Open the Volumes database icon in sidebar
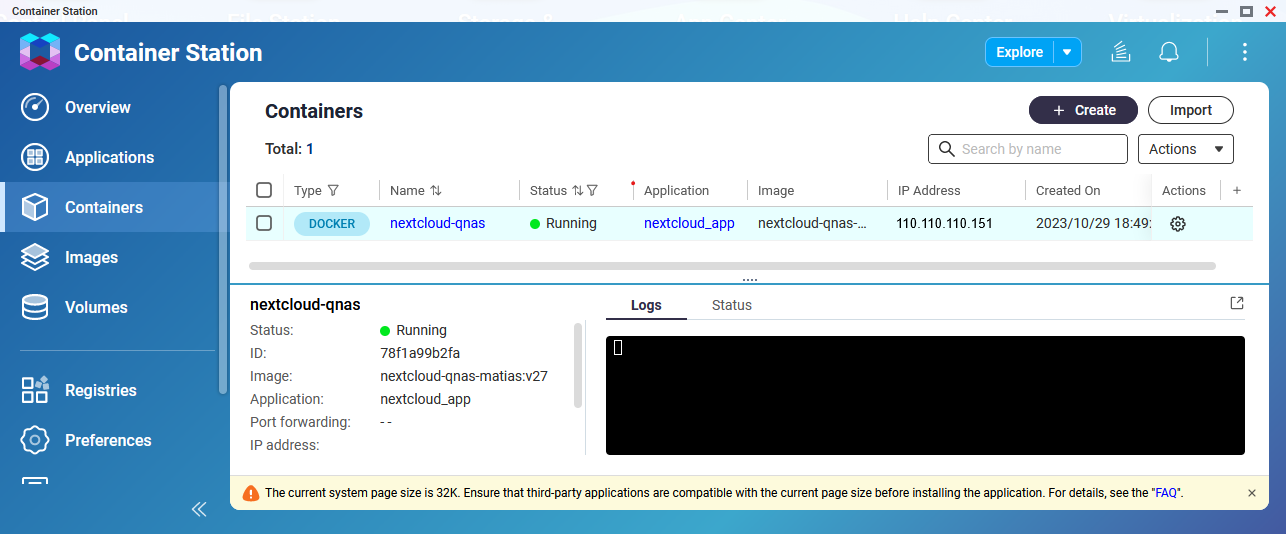Image resolution: width=1286 pixels, height=534 pixels. pos(35,307)
